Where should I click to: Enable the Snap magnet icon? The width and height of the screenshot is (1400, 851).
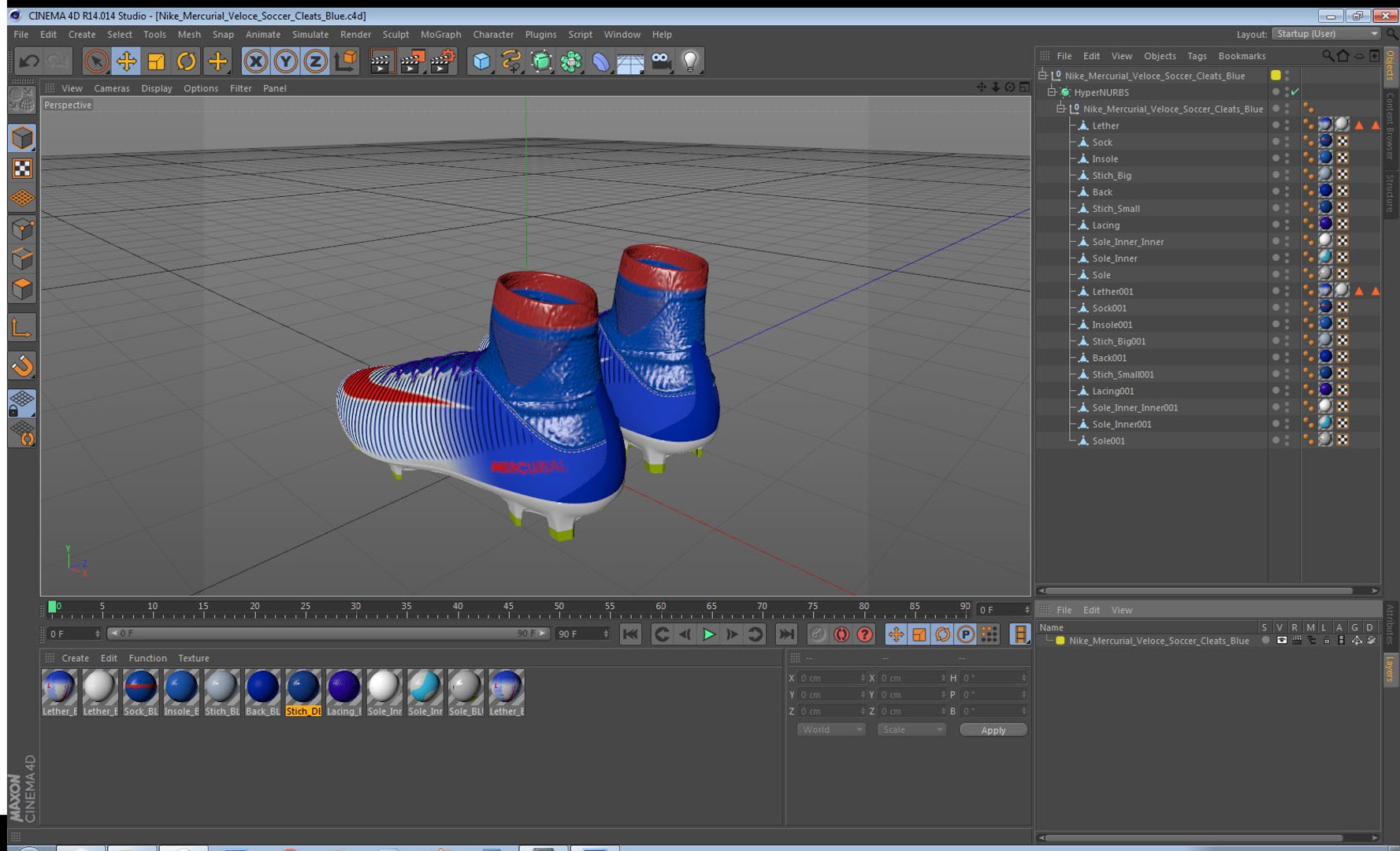click(22, 365)
